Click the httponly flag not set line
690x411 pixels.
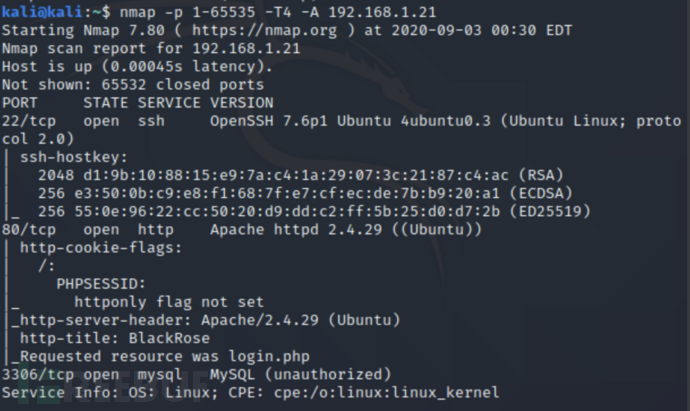click(169, 302)
